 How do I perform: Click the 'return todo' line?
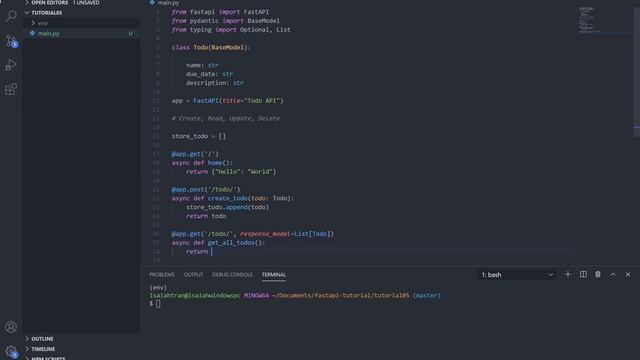click(x=206, y=216)
